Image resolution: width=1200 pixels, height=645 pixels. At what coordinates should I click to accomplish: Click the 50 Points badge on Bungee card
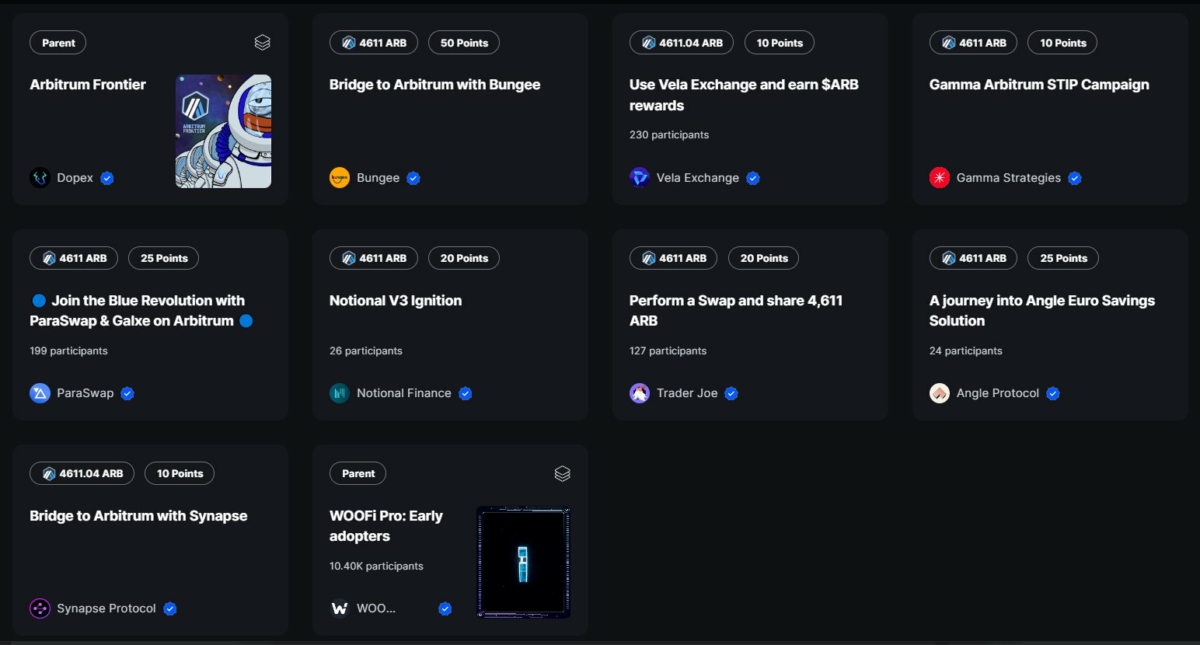click(464, 43)
